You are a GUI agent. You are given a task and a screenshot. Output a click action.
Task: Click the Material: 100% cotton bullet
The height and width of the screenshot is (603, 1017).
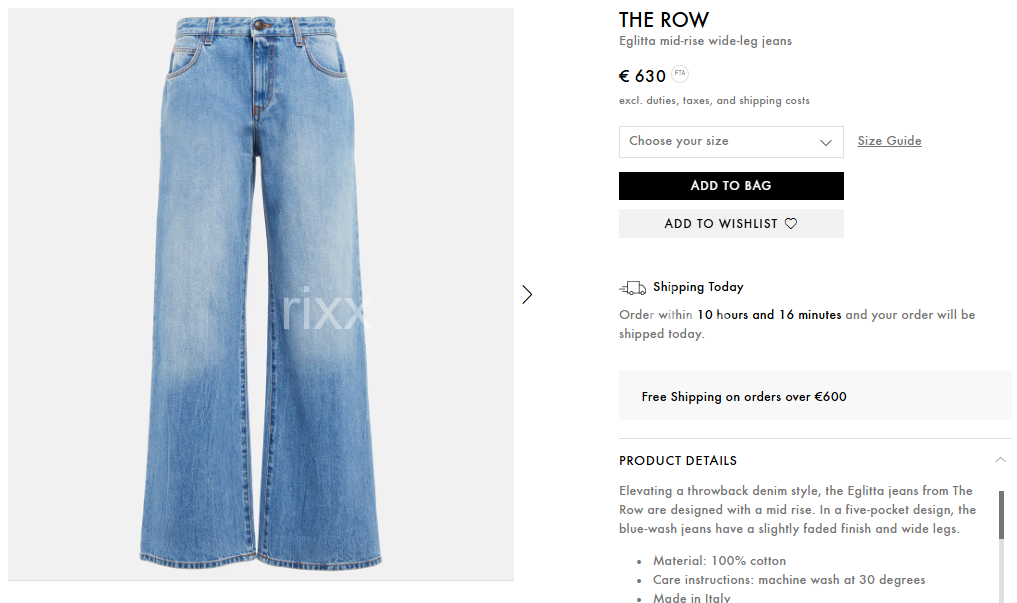(719, 561)
